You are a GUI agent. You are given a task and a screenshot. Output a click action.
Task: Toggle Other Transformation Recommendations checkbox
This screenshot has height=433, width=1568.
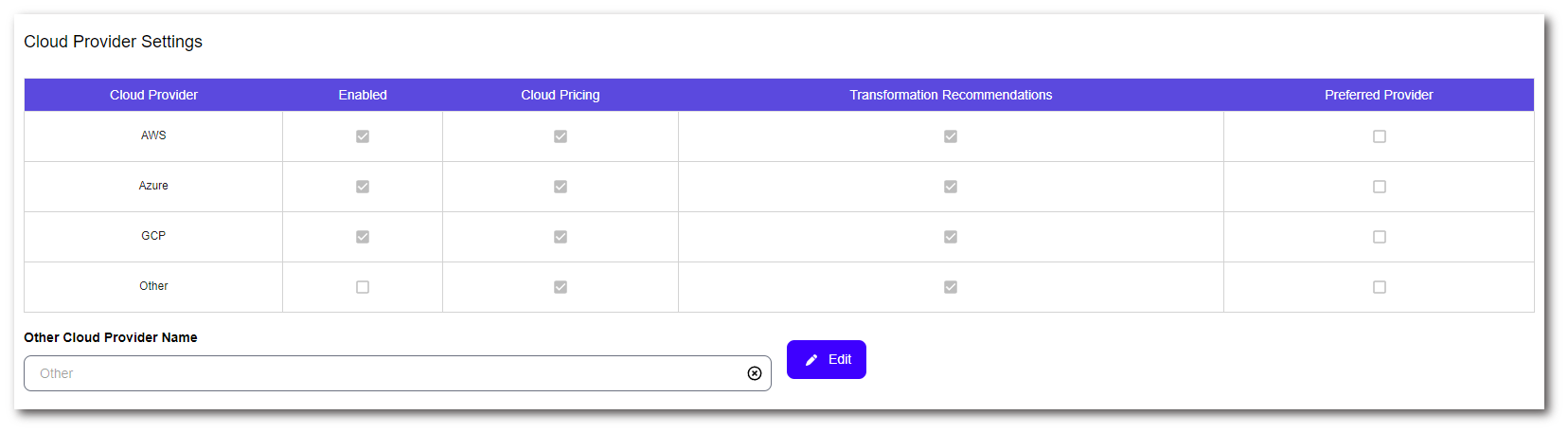click(x=951, y=287)
